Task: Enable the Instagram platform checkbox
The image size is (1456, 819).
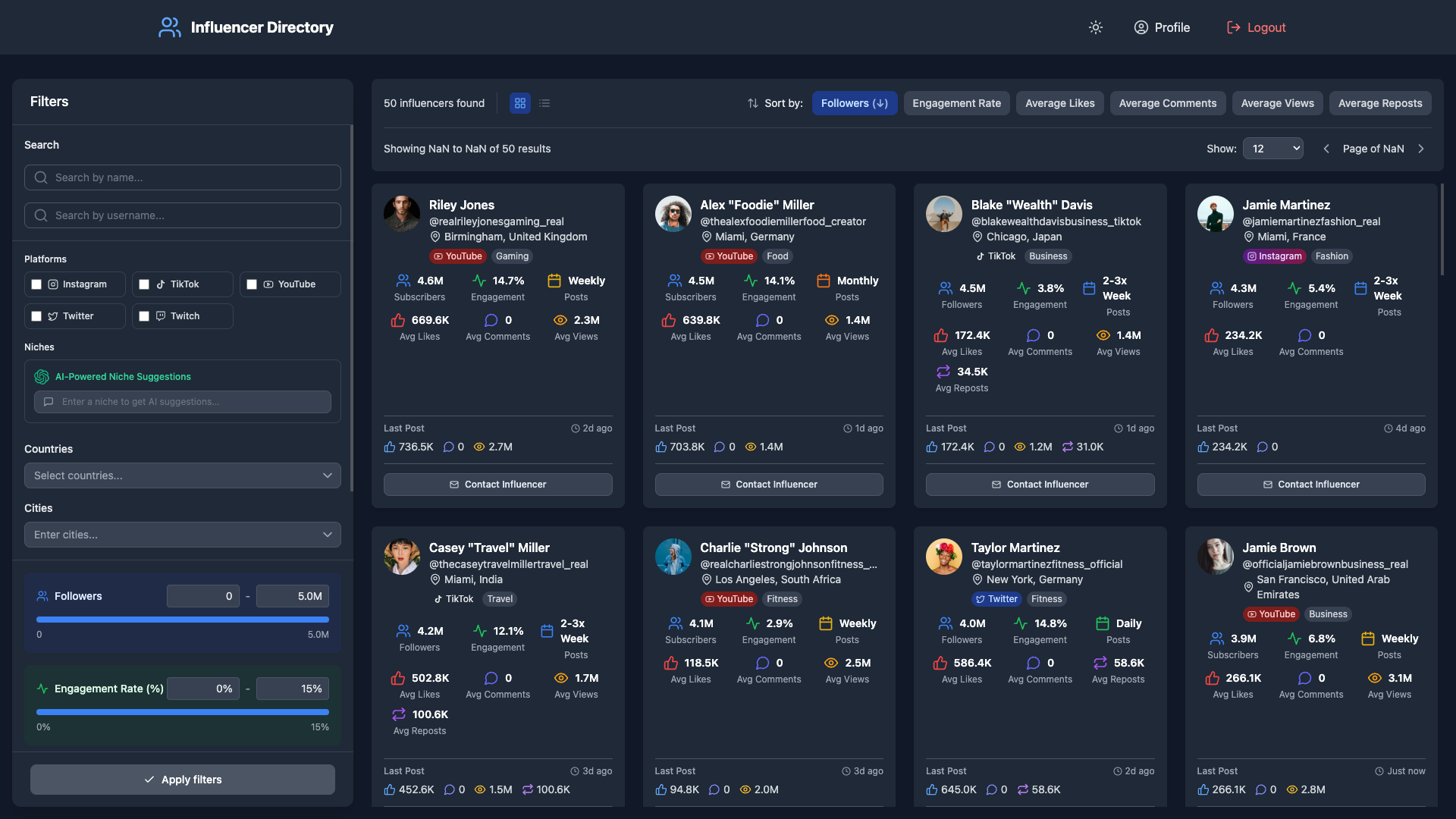Action: [x=36, y=284]
